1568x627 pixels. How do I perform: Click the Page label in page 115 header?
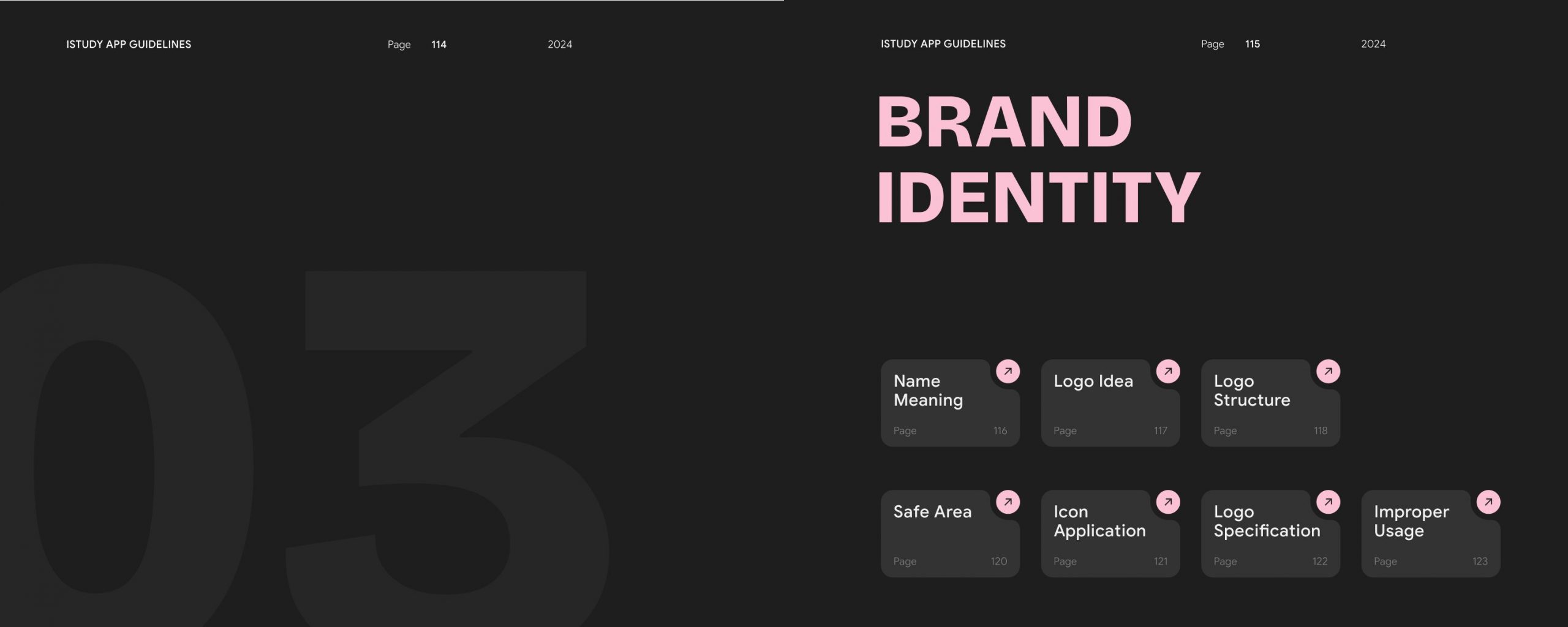click(1213, 44)
